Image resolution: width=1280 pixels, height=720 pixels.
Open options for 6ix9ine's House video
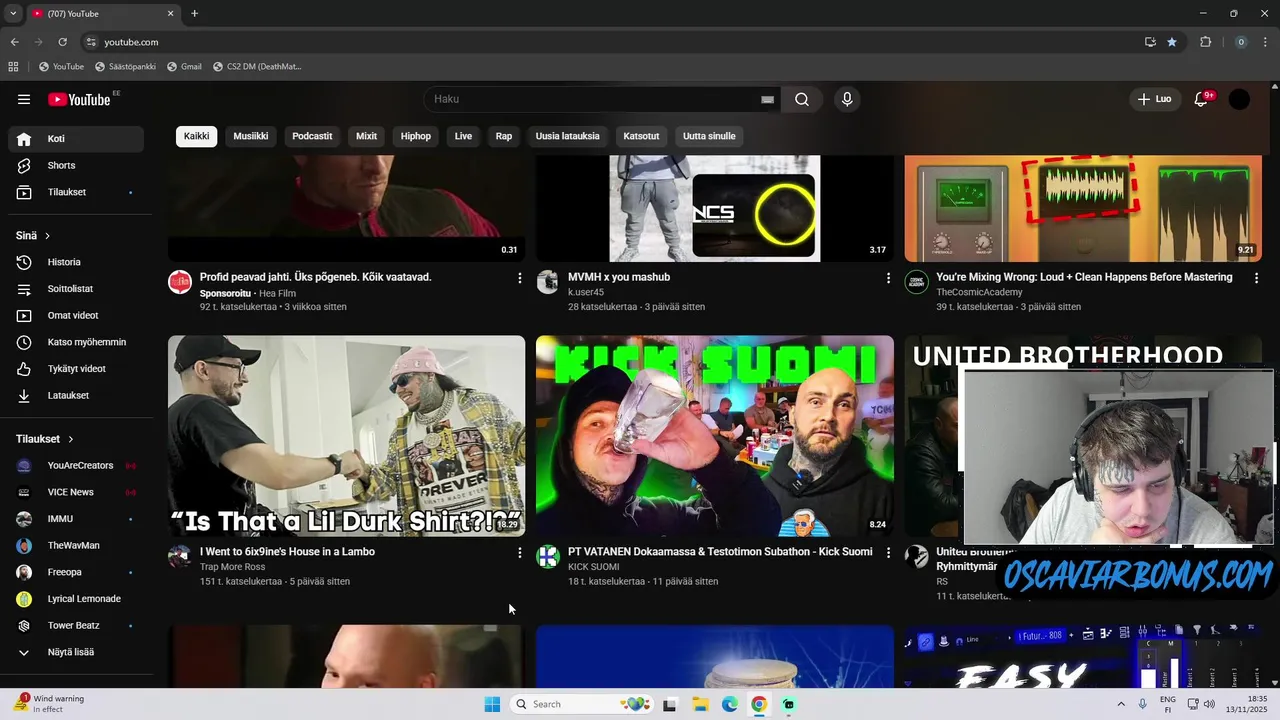click(x=519, y=552)
